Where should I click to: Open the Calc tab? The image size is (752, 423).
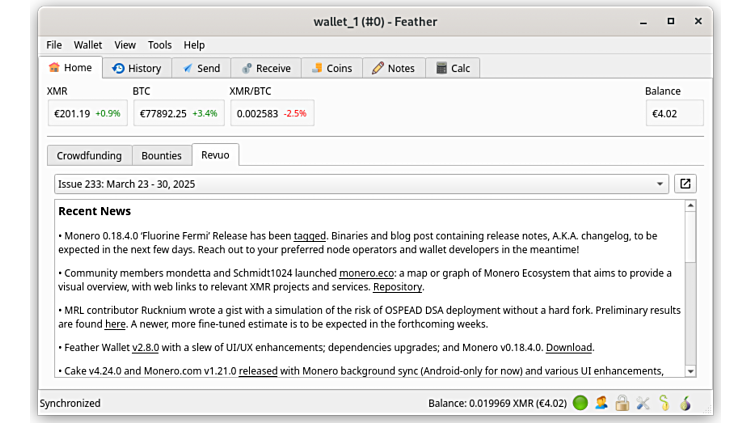click(452, 68)
